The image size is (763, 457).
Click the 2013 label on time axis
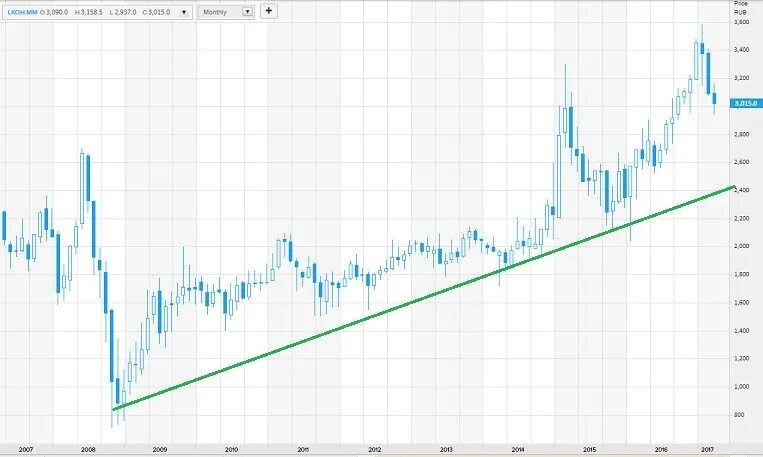click(446, 450)
